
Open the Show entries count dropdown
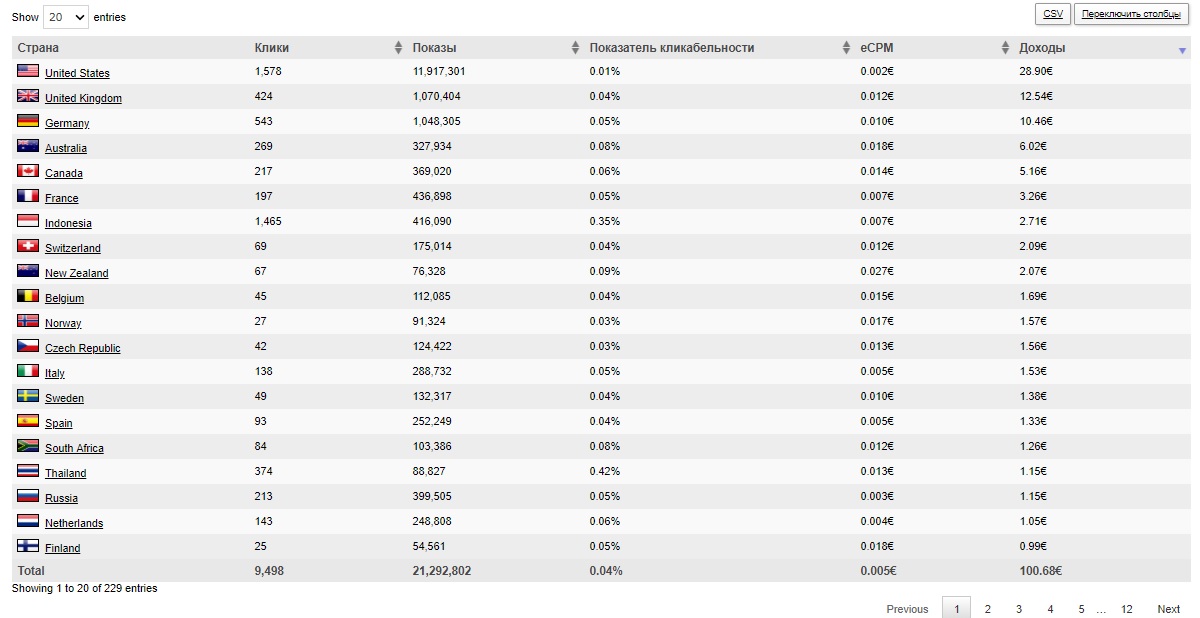click(66, 17)
